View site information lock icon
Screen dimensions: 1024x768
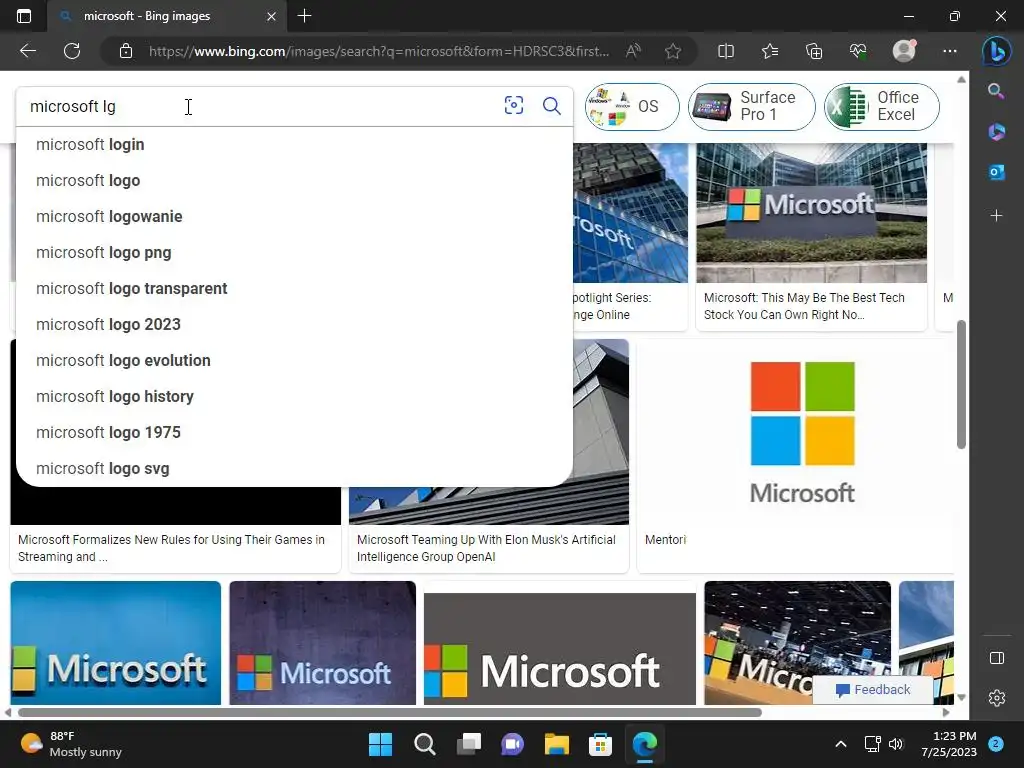click(x=125, y=51)
